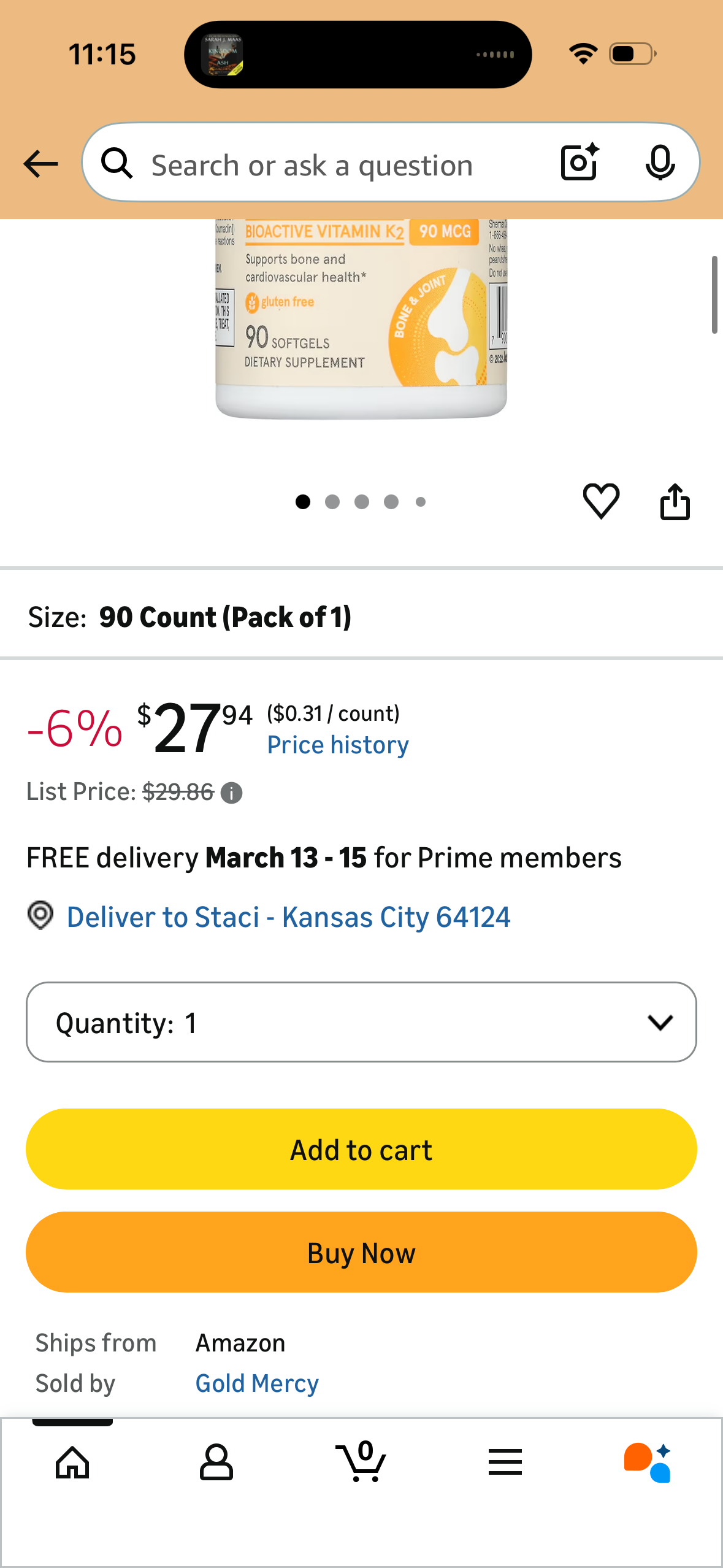Tap the delivery location pin icon
The width and height of the screenshot is (723, 1568).
click(x=40, y=916)
